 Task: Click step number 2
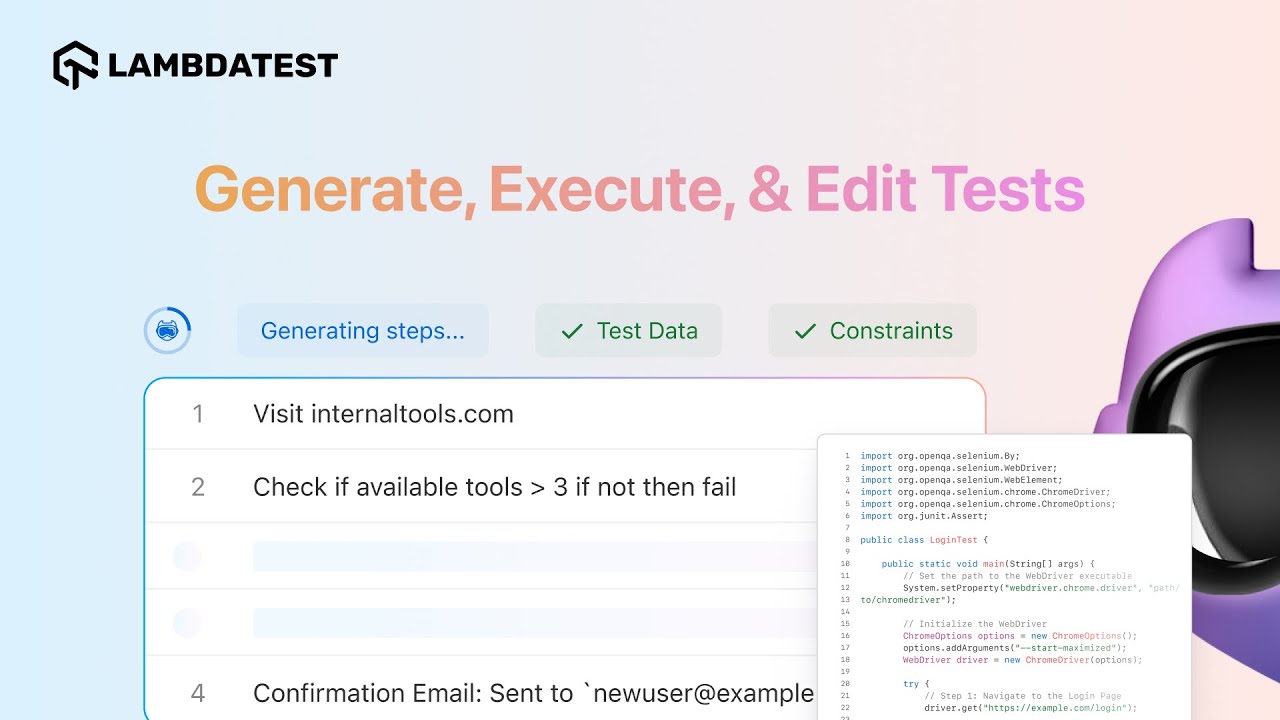[198, 487]
